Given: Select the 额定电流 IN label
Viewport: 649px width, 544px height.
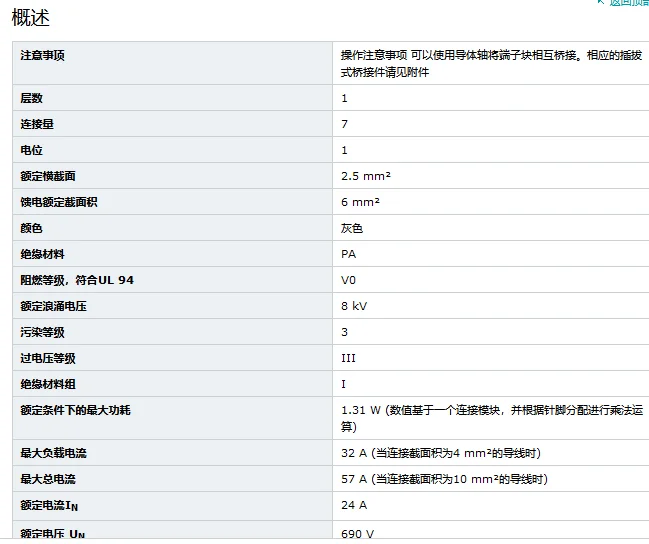Looking at the screenshot, I should pyautogui.click(x=49, y=506).
